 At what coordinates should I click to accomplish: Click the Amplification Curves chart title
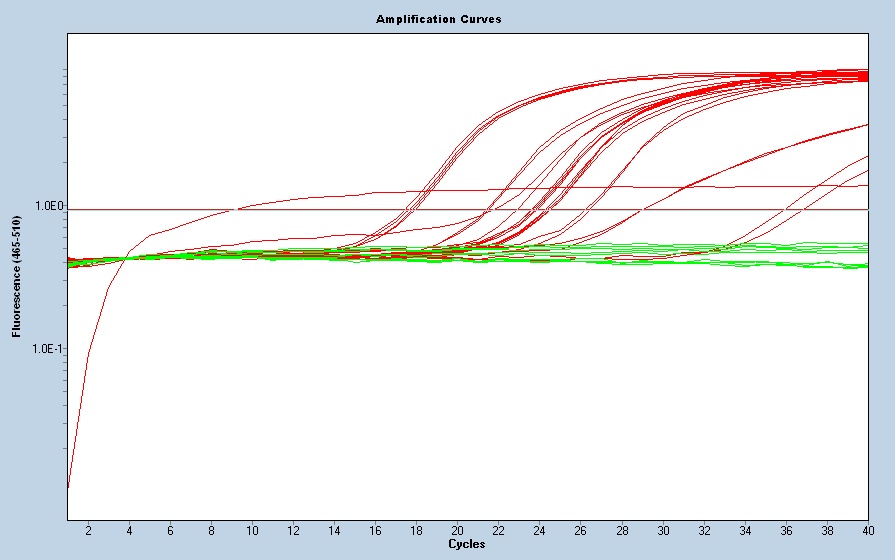[x=438, y=19]
